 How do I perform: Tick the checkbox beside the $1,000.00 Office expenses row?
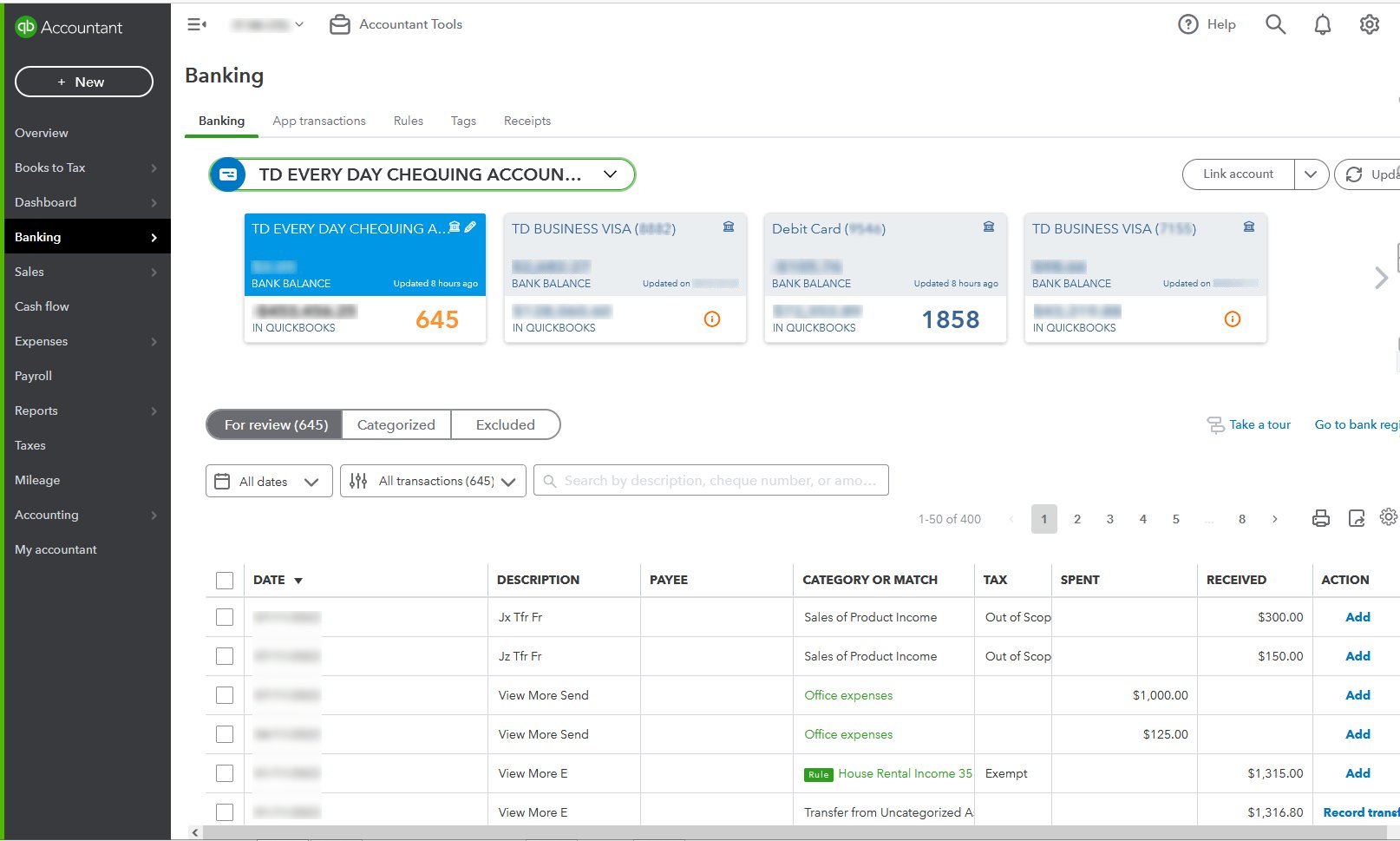pyautogui.click(x=225, y=694)
